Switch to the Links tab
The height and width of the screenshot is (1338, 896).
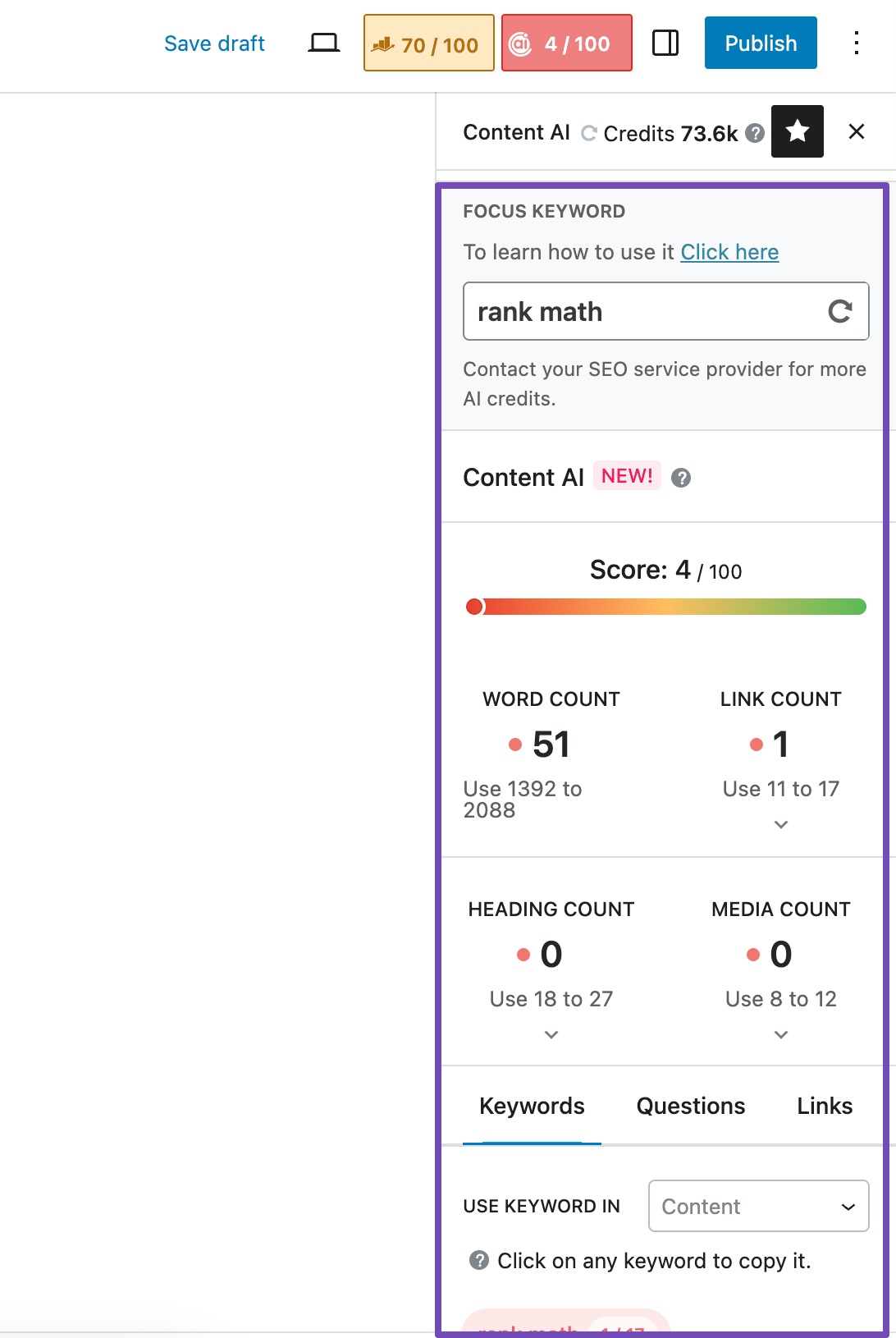coord(824,1106)
